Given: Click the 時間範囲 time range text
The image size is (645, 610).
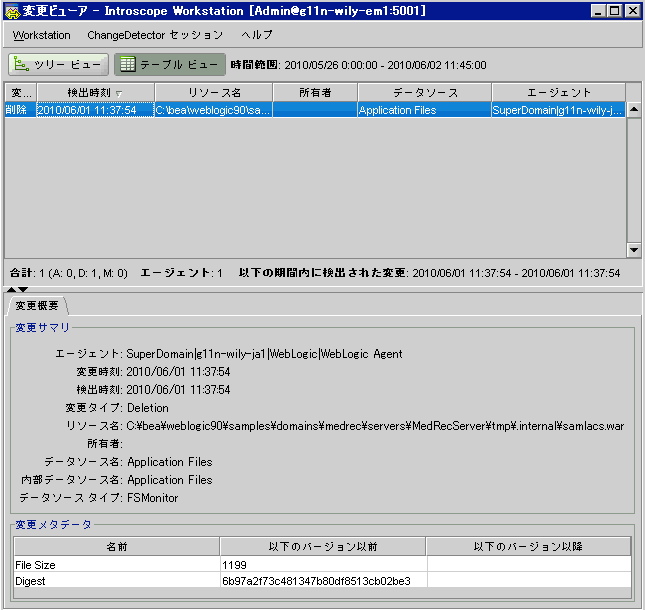Looking at the screenshot, I should (x=358, y=65).
